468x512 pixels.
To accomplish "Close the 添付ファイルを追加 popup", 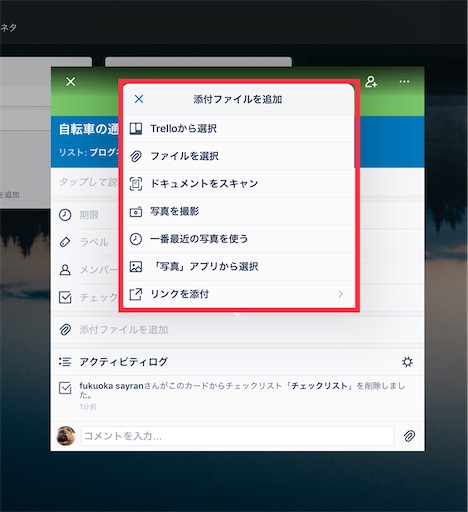I will 139,99.
